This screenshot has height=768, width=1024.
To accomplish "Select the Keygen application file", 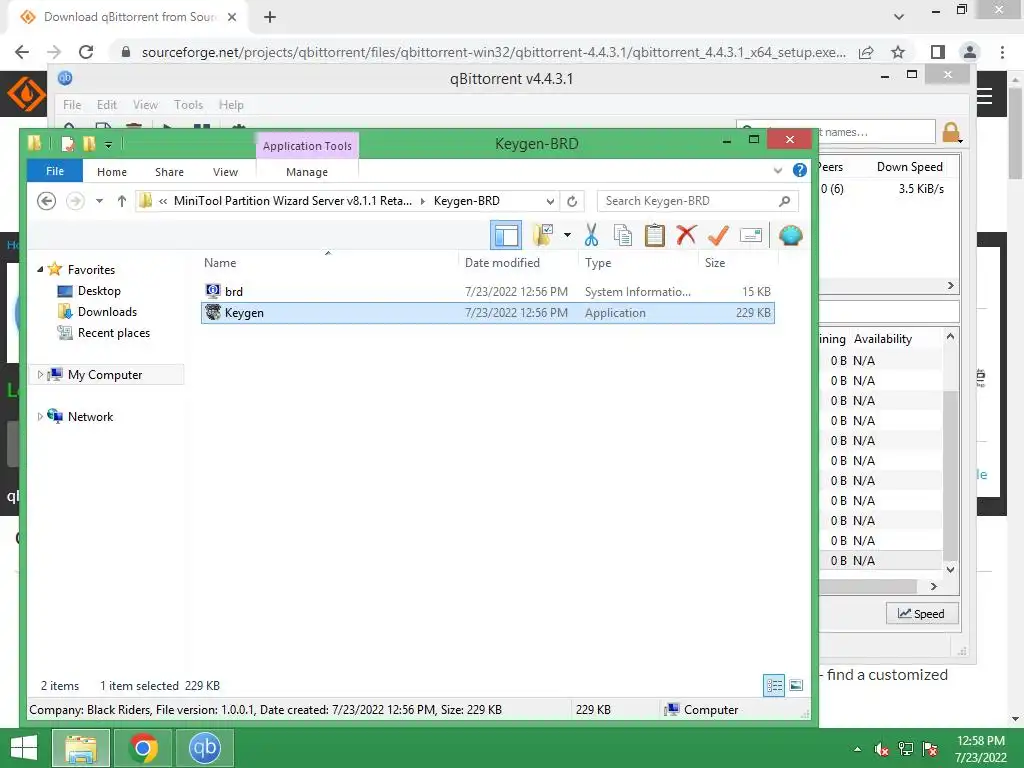I will tap(488, 313).
